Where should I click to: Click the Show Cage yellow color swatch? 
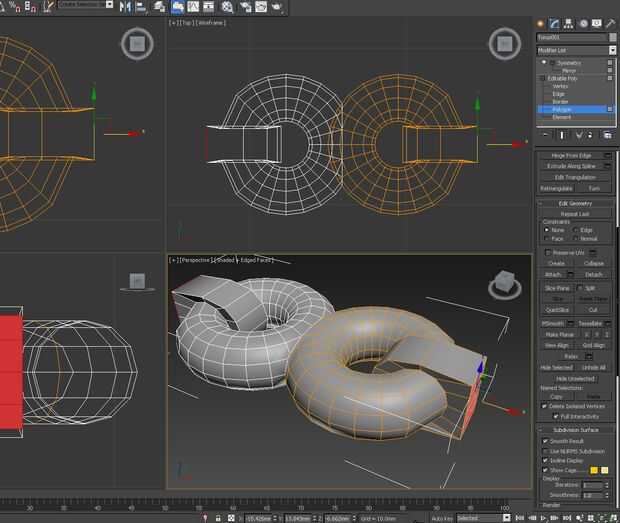593,469
